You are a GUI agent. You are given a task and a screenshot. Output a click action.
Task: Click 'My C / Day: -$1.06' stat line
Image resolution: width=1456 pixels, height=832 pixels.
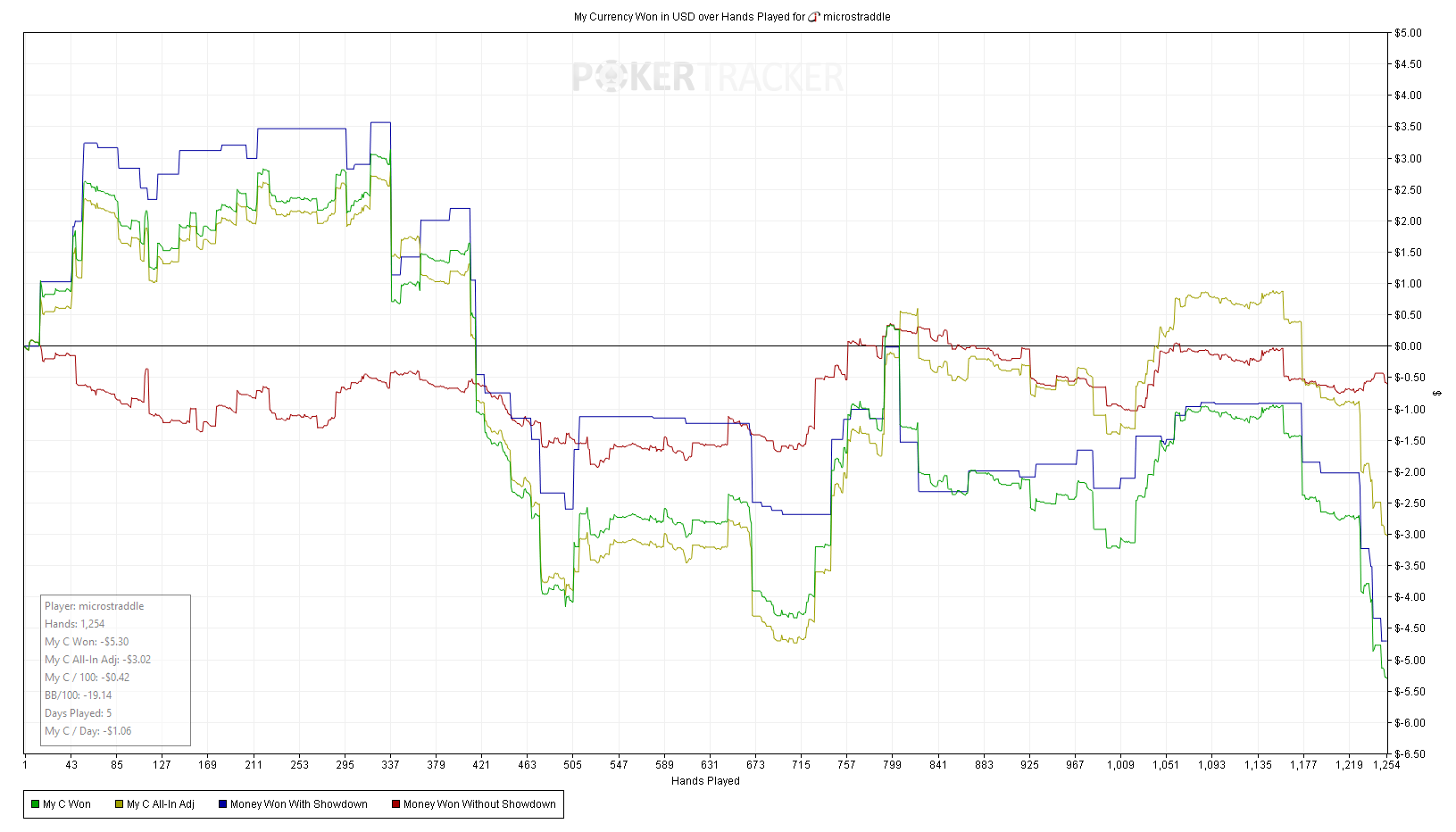click(x=88, y=731)
